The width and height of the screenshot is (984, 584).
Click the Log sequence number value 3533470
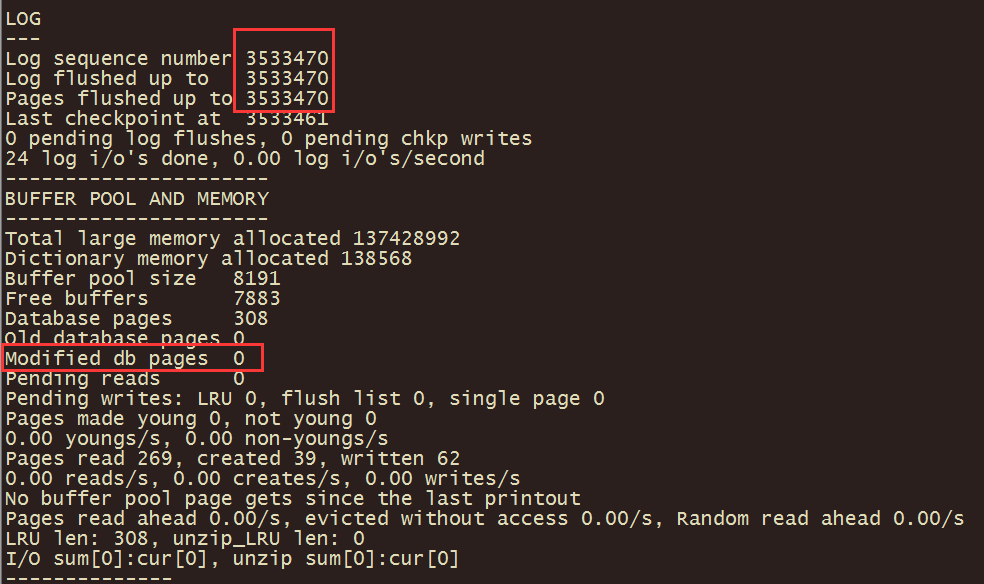tap(287, 58)
